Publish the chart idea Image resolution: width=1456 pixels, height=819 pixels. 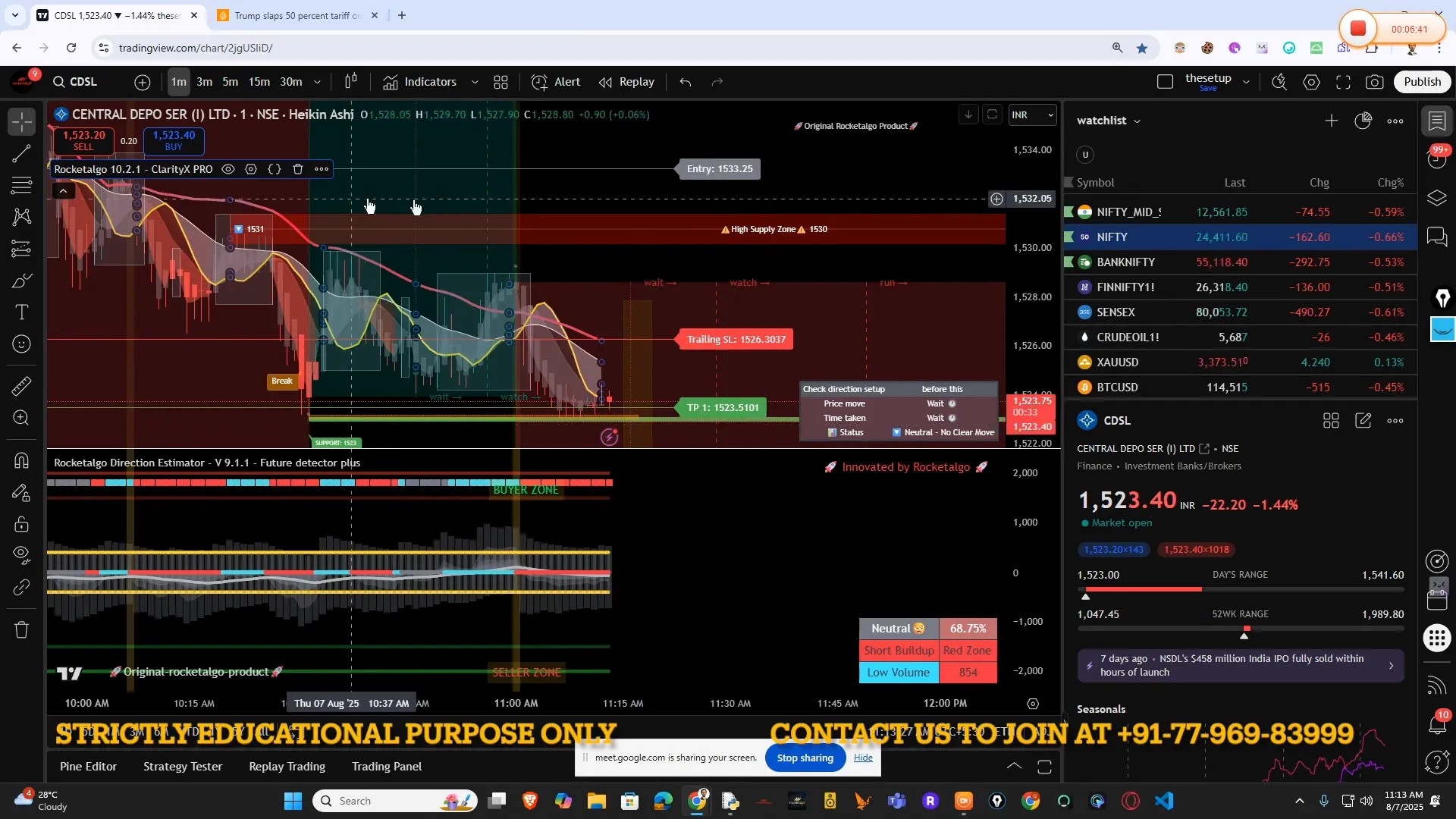(1422, 82)
